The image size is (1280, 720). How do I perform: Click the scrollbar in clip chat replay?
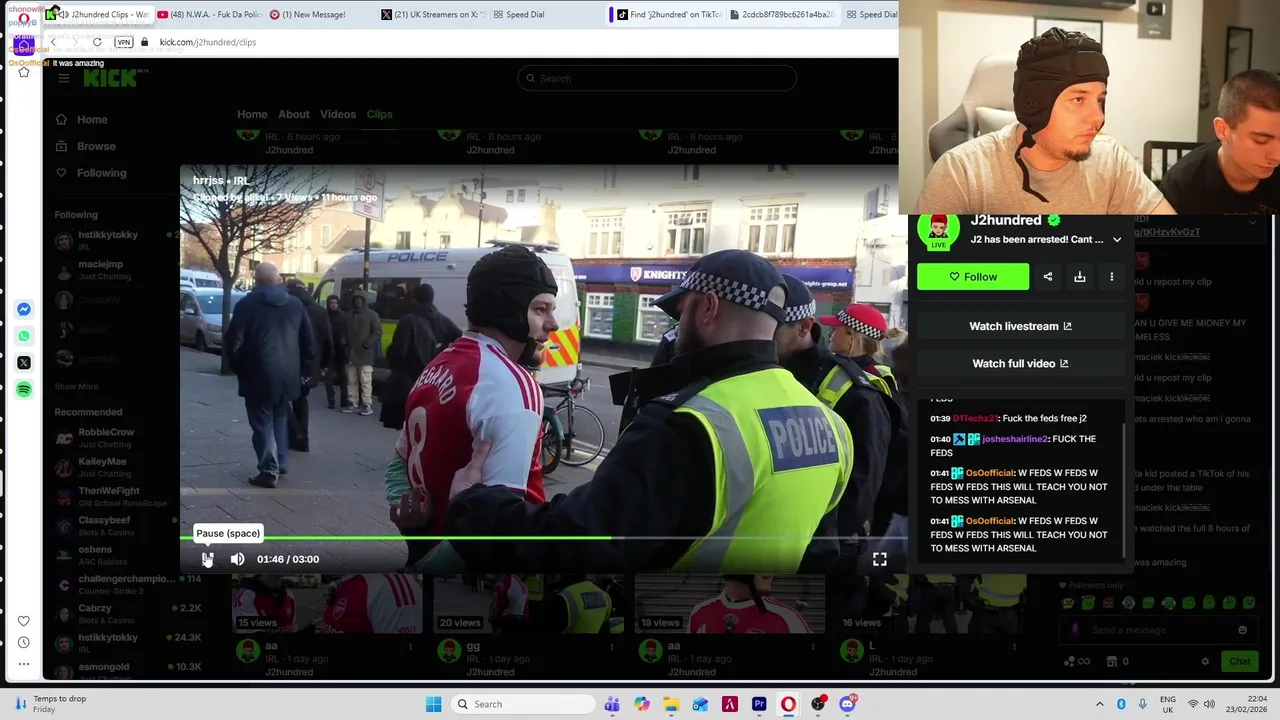click(x=1125, y=490)
